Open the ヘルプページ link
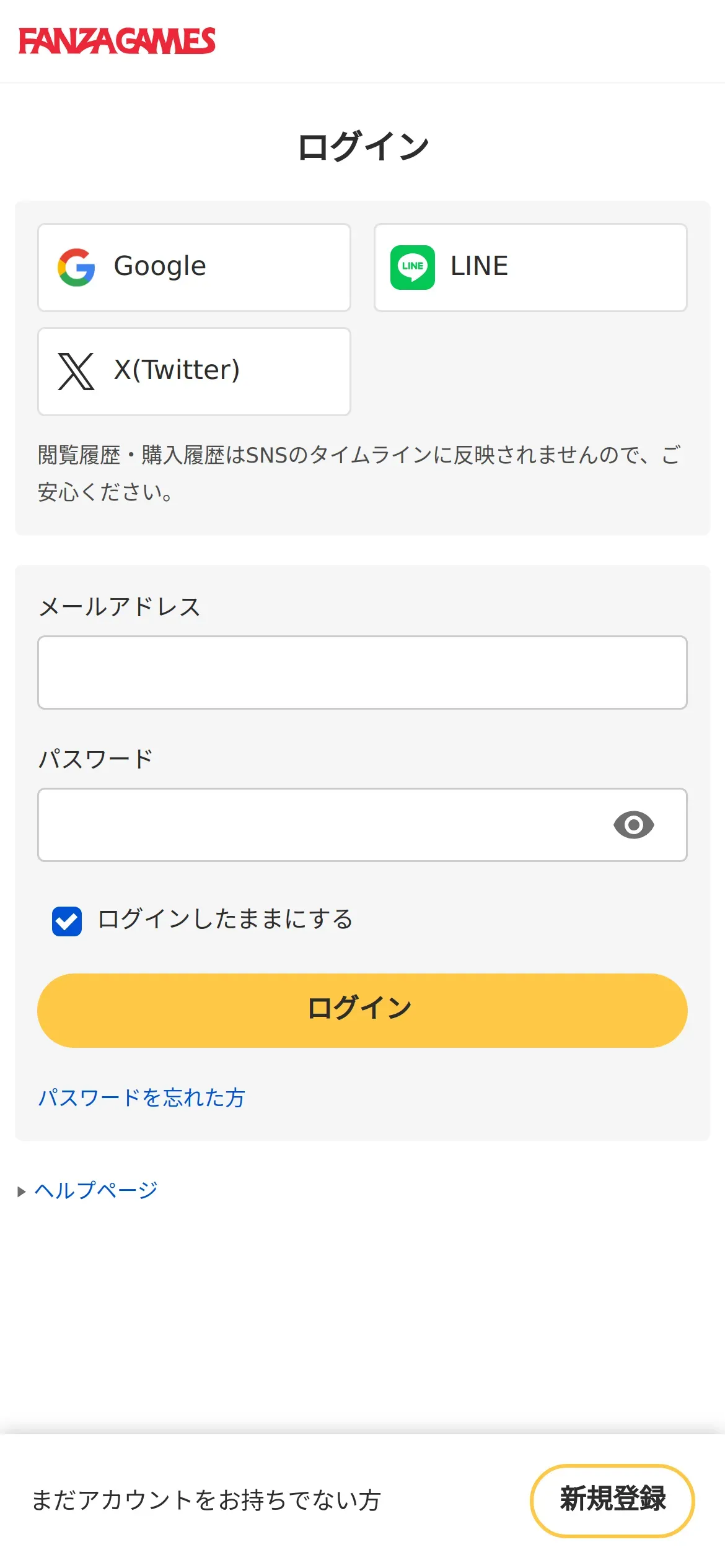Image resolution: width=725 pixels, height=1568 pixels. tap(96, 1190)
